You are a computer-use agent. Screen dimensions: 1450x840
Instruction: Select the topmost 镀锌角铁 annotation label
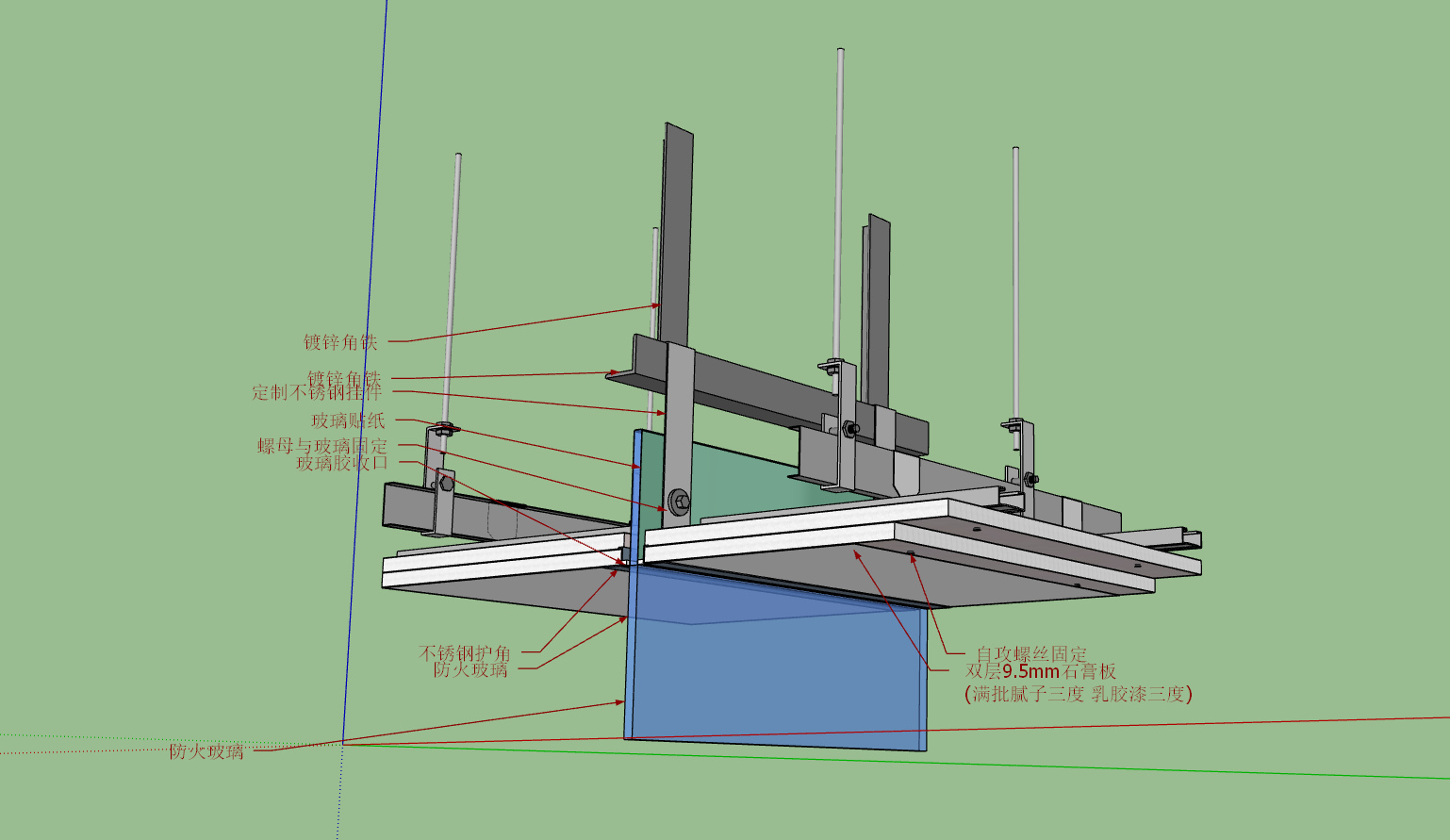pos(340,342)
